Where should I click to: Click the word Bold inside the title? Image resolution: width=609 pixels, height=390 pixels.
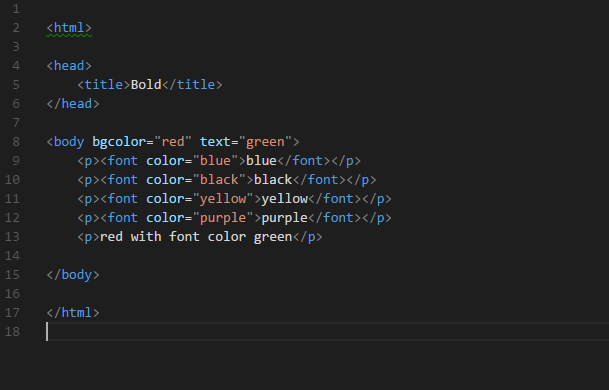click(x=146, y=85)
